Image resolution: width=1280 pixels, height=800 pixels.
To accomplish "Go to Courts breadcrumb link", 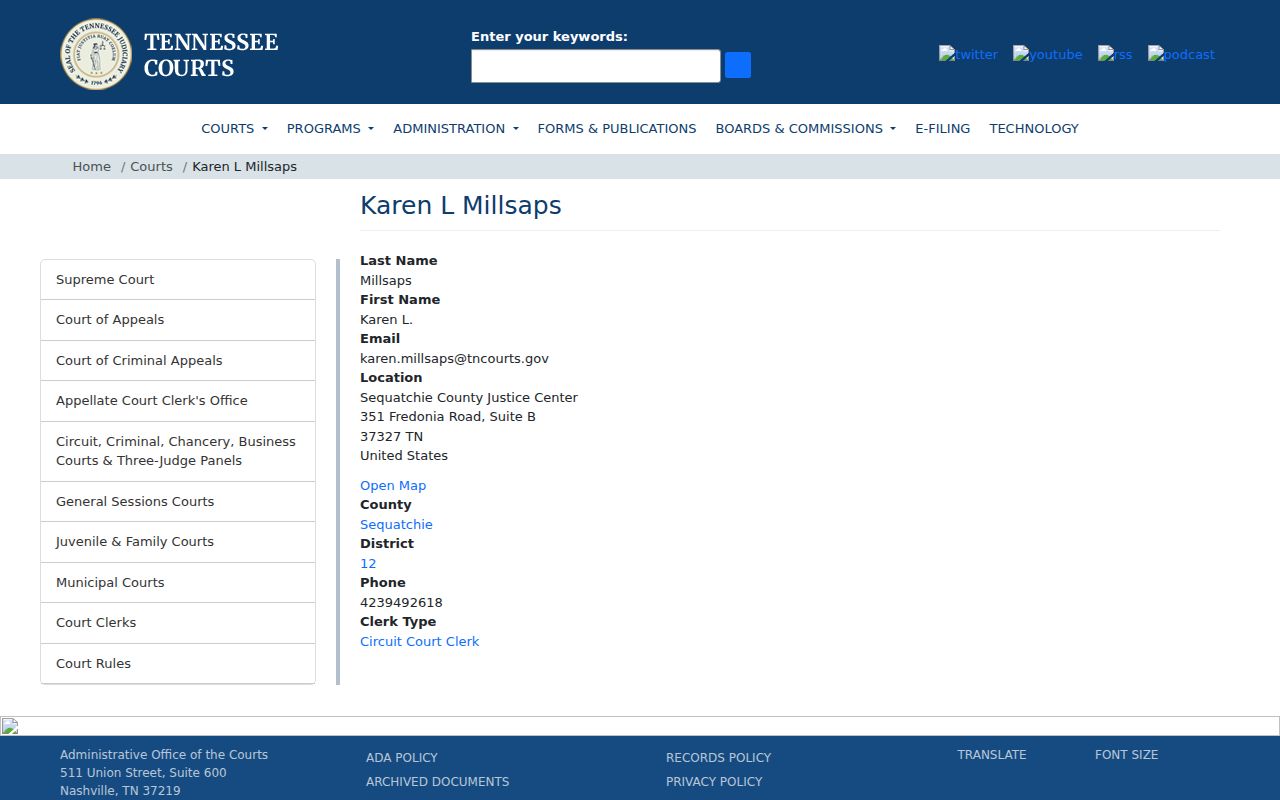I will [151, 166].
